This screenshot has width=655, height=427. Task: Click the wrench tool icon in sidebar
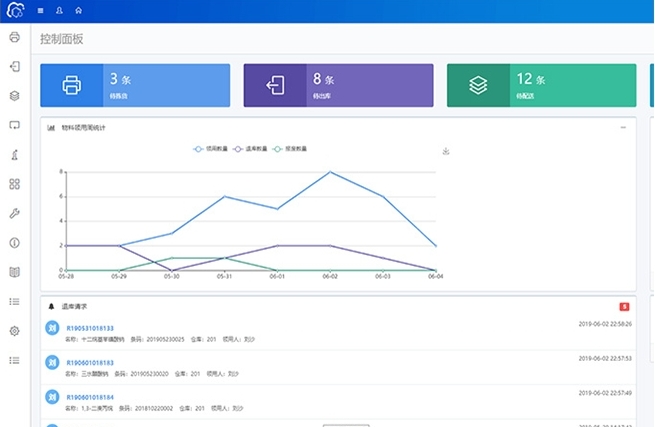pyautogui.click(x=14, y=213)
